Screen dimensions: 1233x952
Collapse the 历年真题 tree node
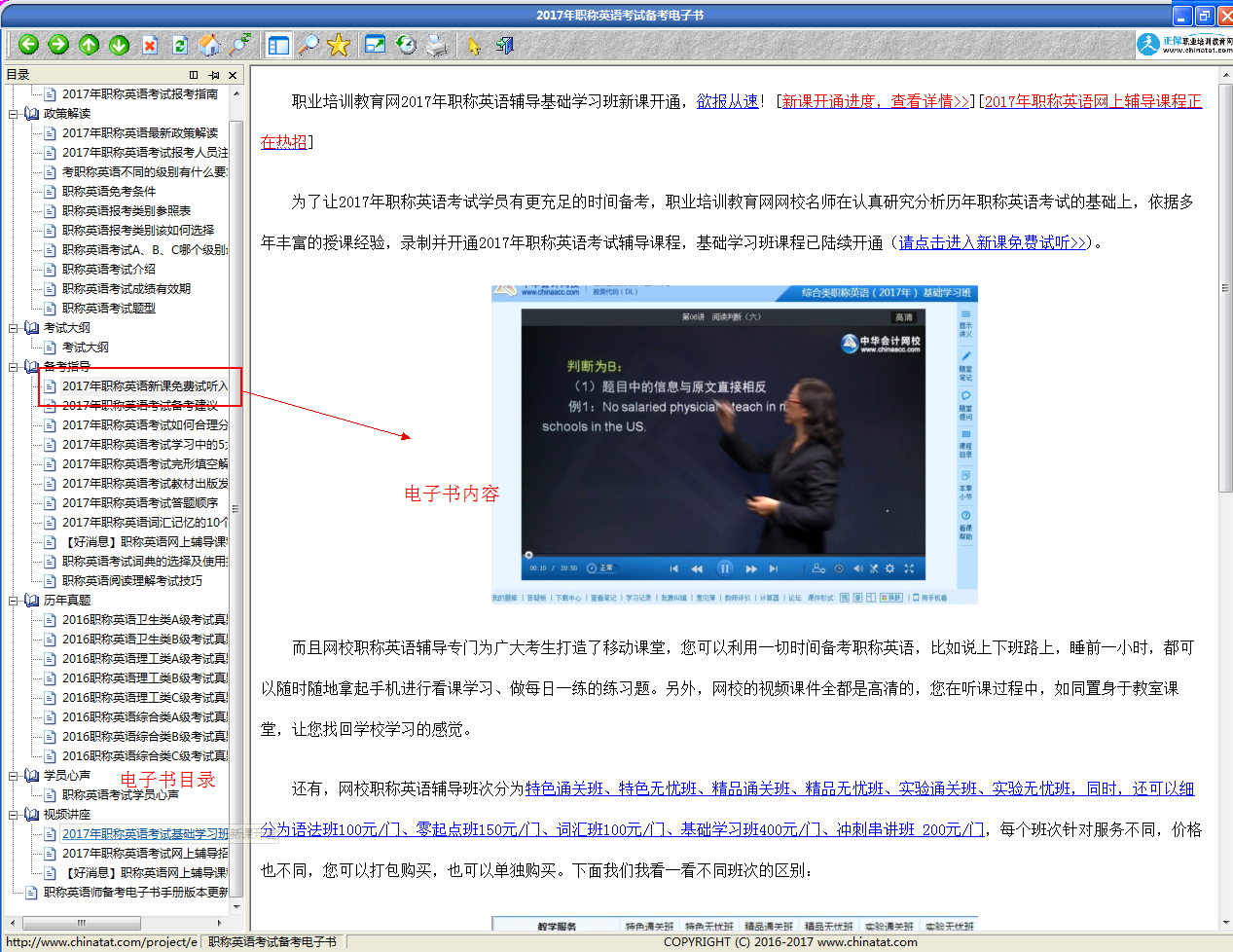pos(15,601)
